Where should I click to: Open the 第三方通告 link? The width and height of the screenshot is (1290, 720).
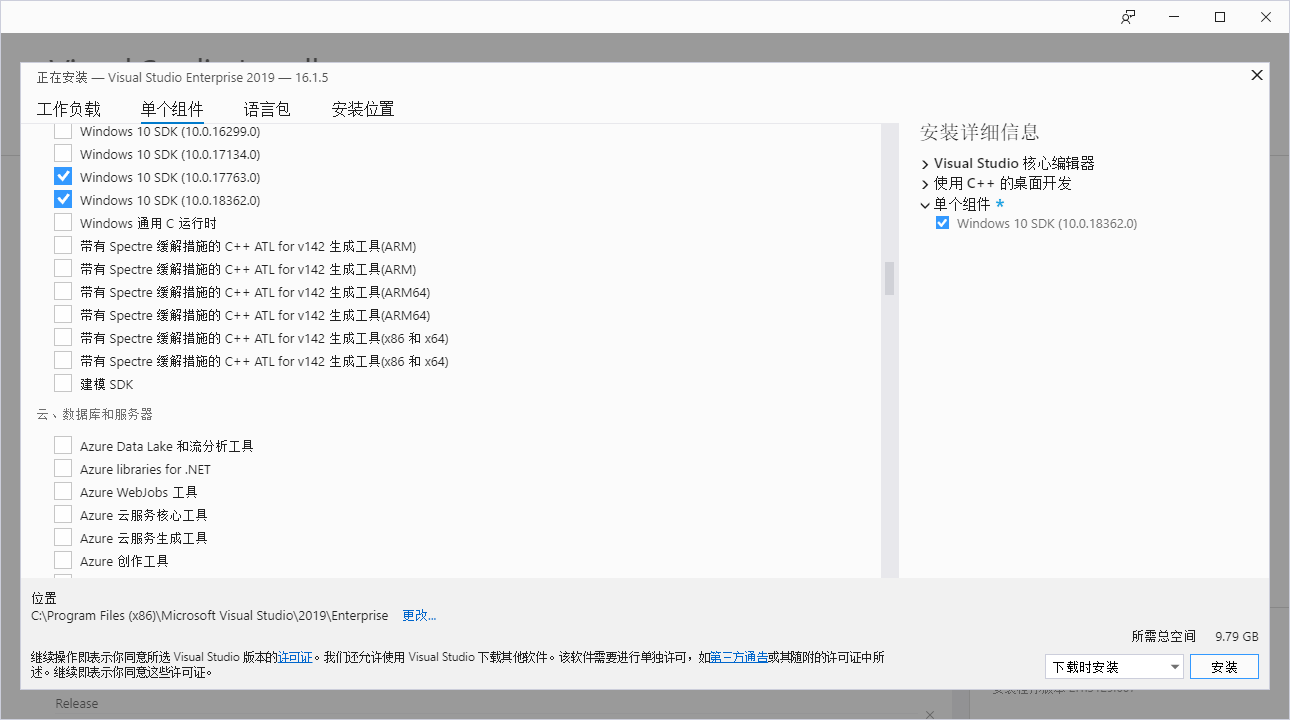coord(739,657)
